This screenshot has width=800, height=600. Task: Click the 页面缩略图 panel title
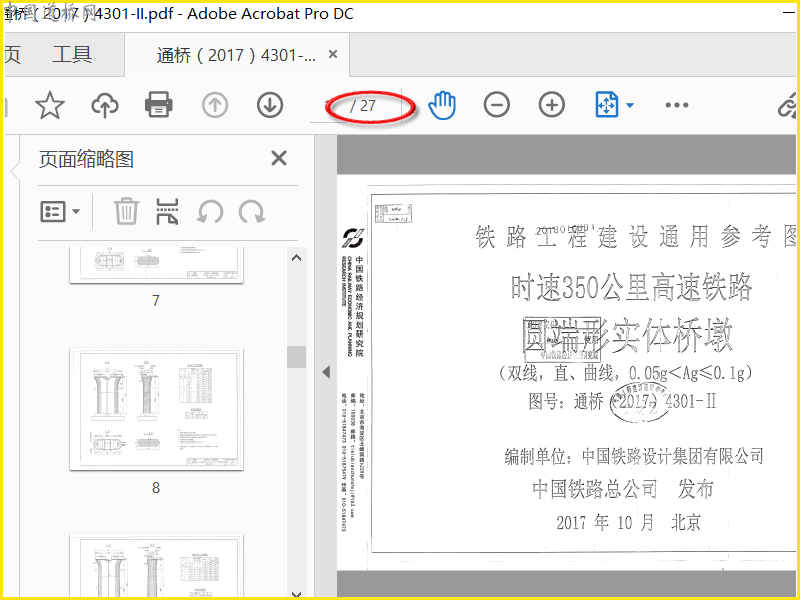86,159
